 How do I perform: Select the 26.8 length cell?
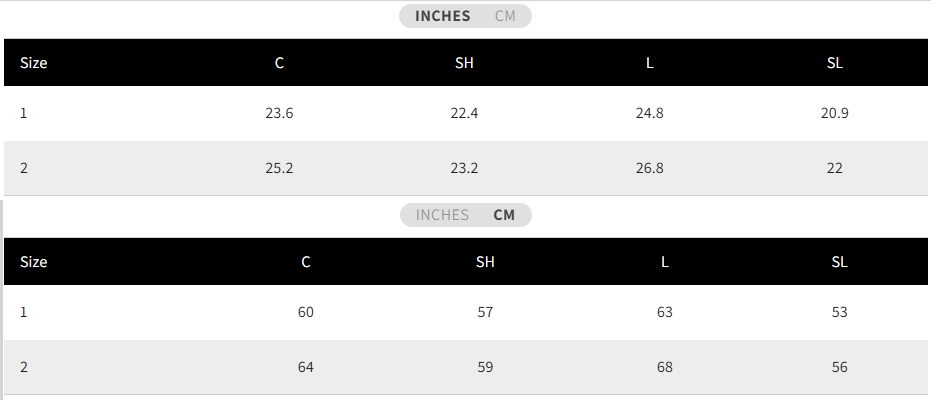tap(650, 169)
